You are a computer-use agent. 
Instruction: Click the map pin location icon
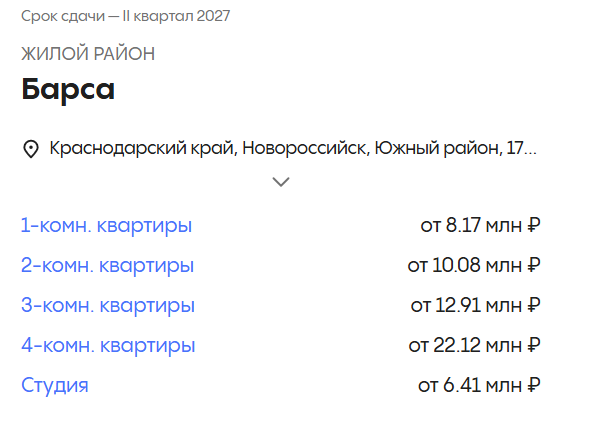tap(31, 149)
